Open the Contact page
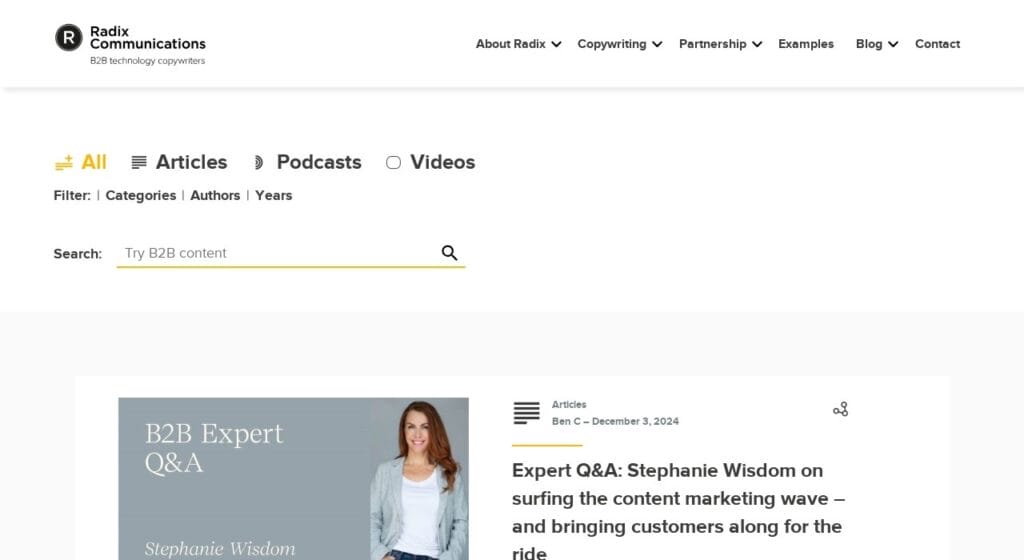The width and height of the screenshot is (1024, 560). (x=937, y=44)
